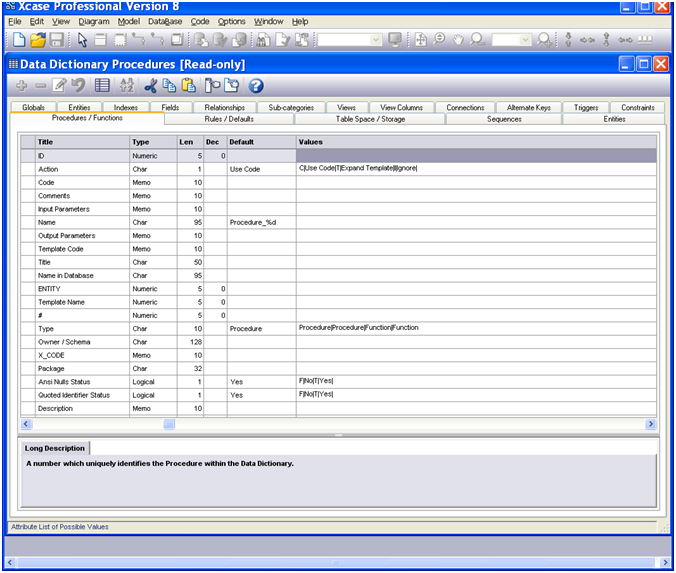Click the Title column header
The width and height of the screenshot is (676, 573).
82,142
